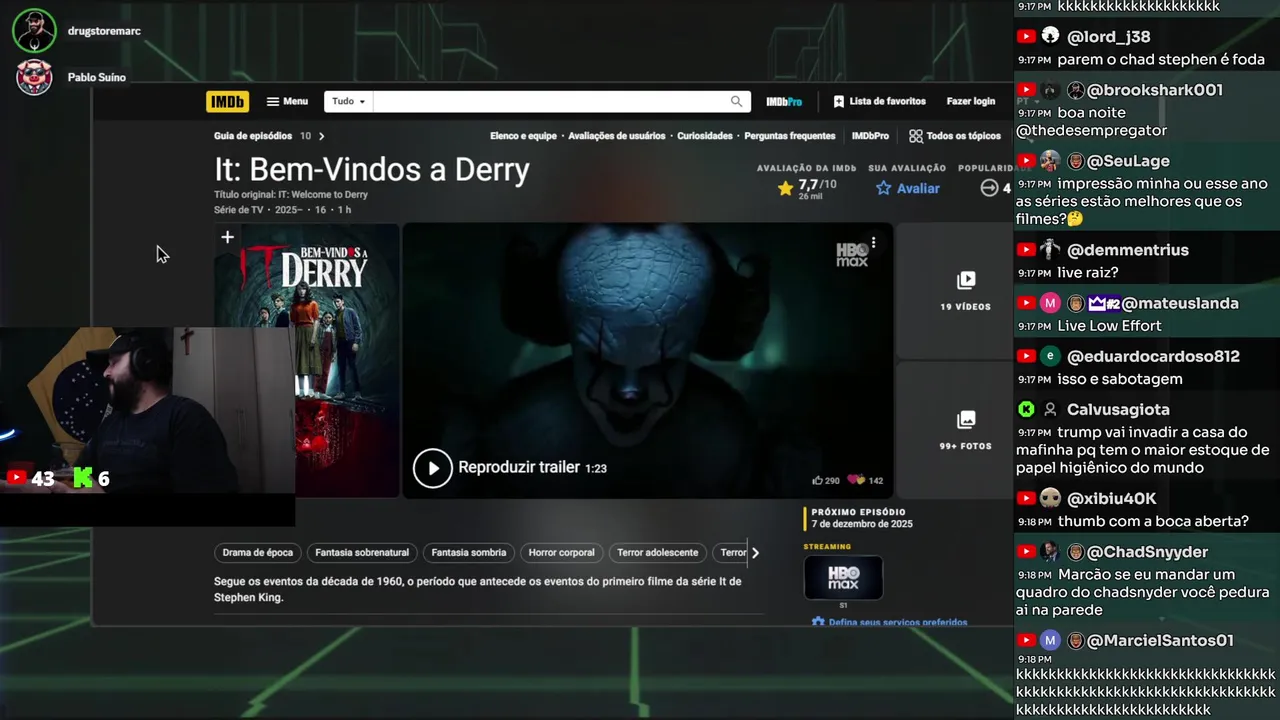Click @lord_j38 chat username

click(x=1109, y=37)
